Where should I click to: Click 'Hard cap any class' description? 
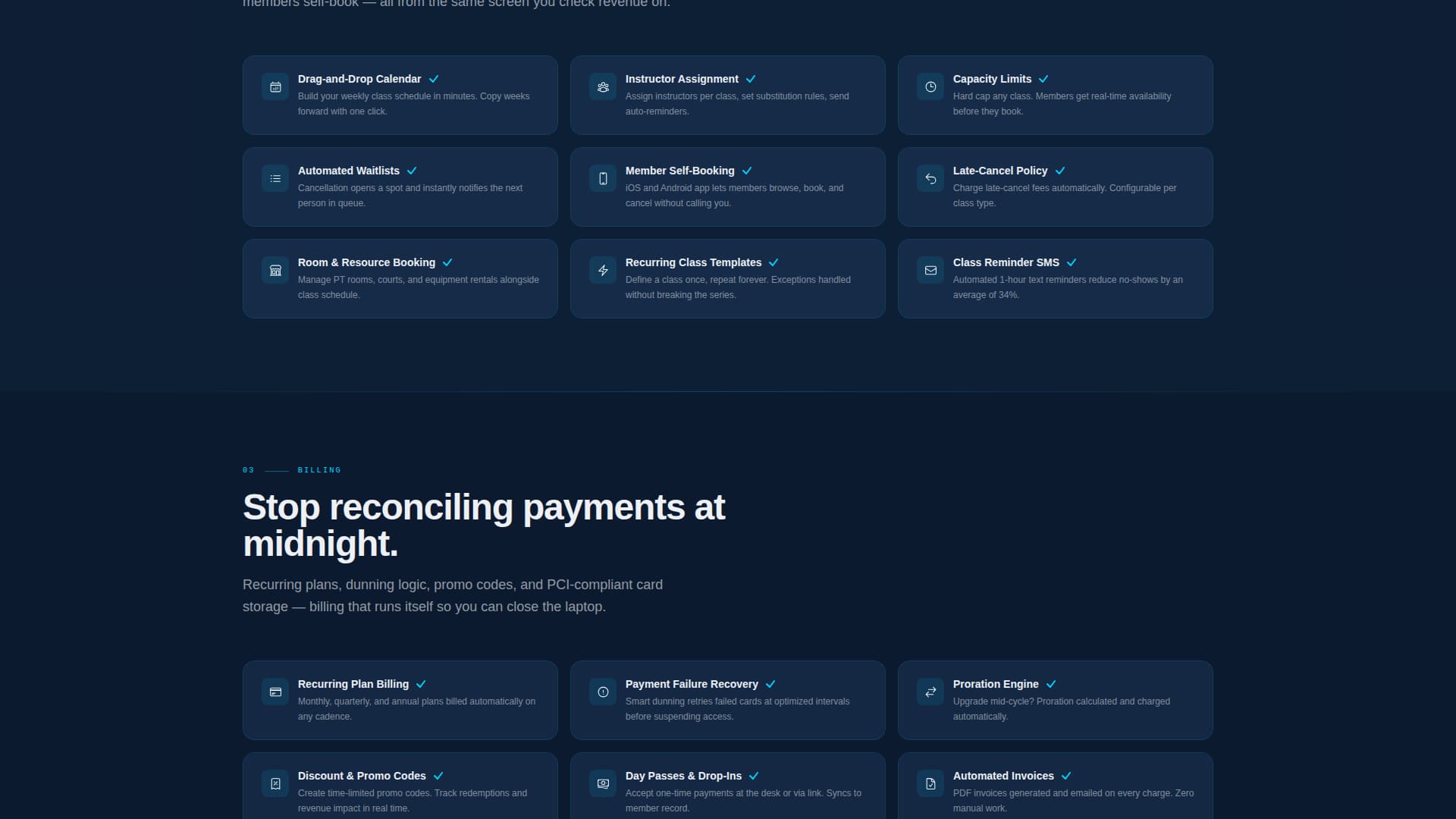1062,104
